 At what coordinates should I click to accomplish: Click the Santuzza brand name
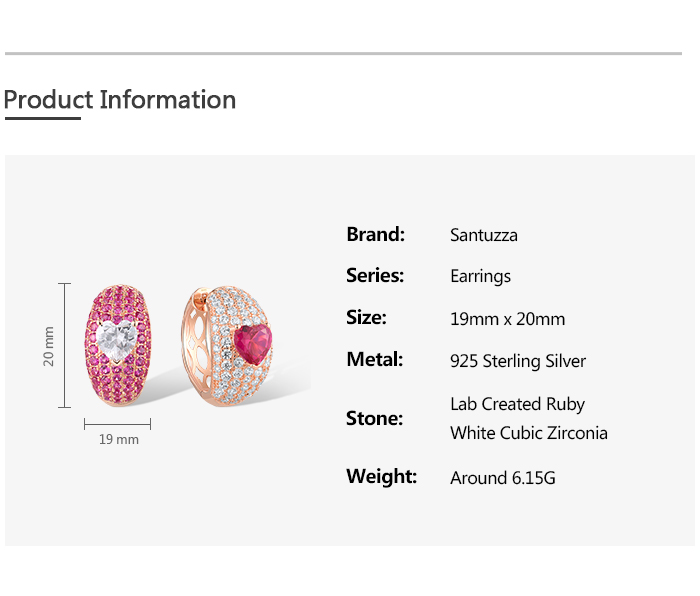[484, 235]
